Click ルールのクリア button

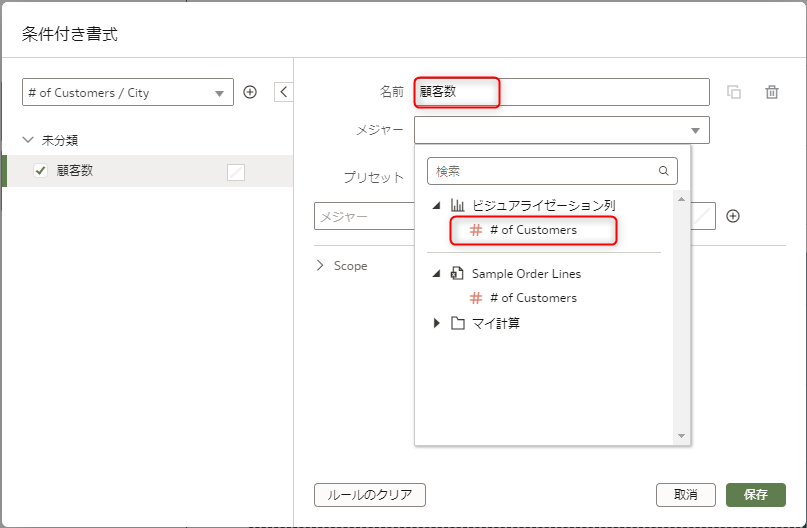pos(370,495)
